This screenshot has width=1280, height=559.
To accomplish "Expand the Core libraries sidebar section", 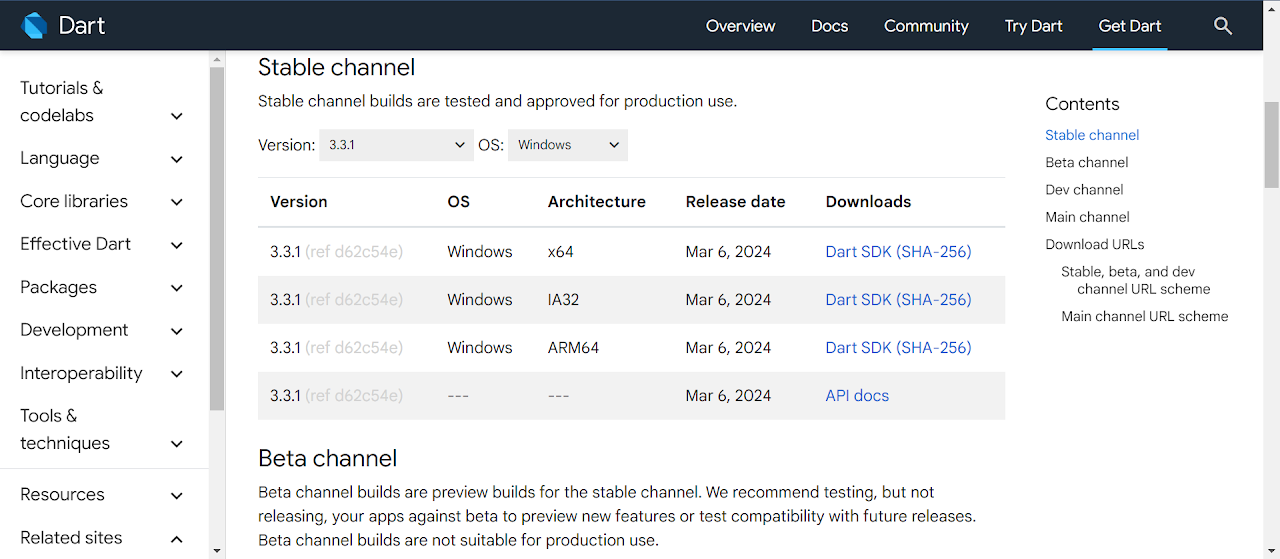I will point(103,201).
